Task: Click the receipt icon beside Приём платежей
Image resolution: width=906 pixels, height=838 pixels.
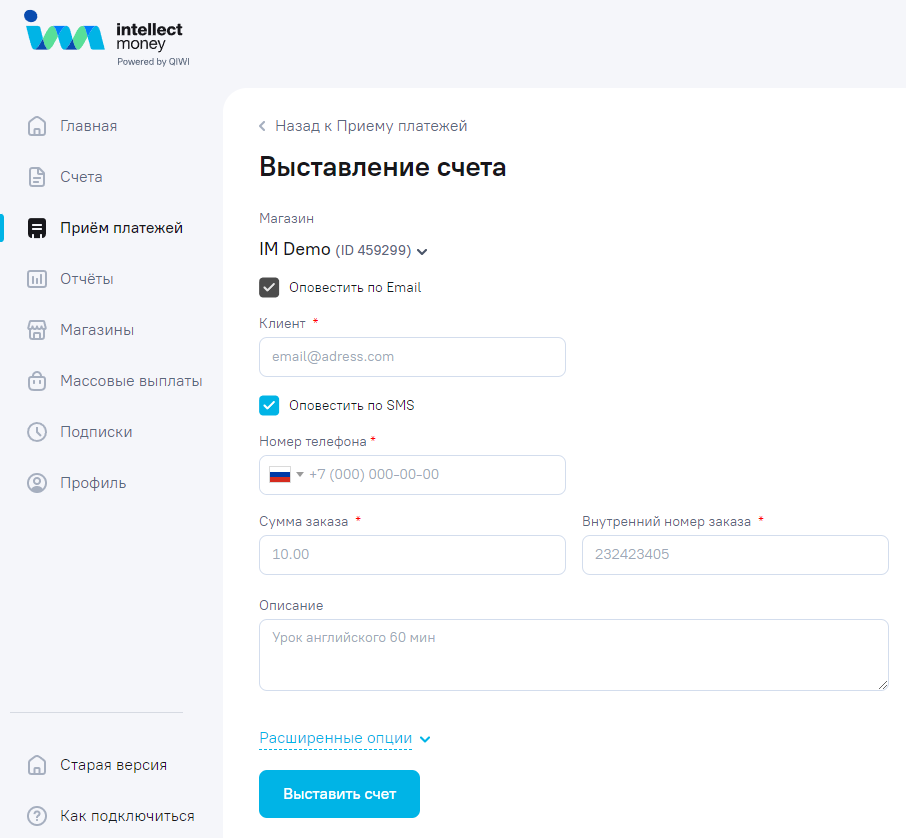Action: (x=37, y=228)
